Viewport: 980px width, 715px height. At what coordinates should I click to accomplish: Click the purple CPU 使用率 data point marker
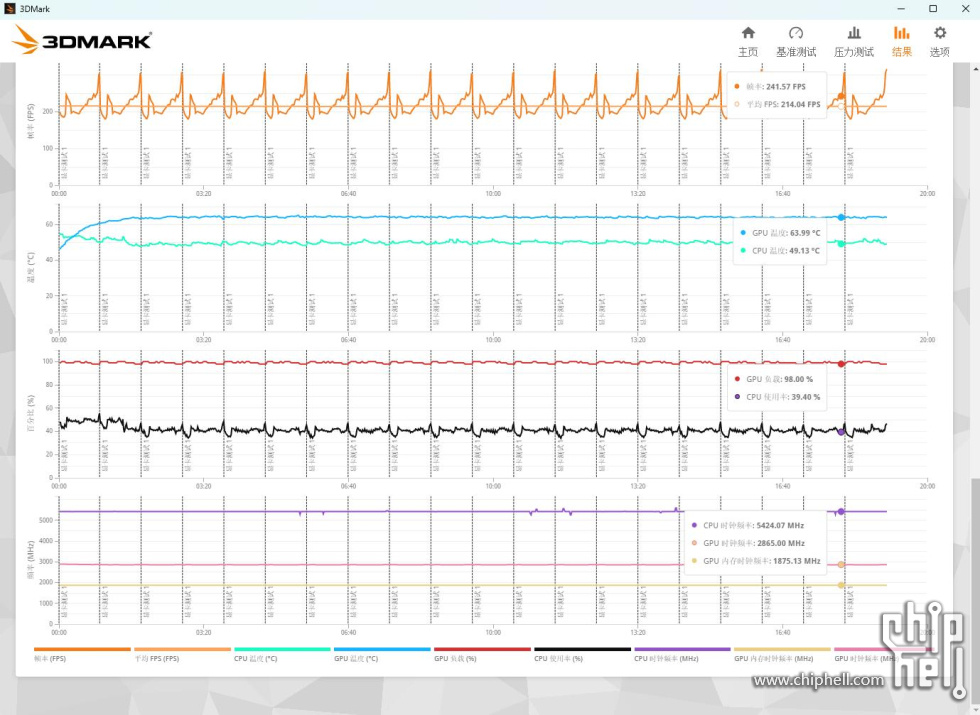841,432
